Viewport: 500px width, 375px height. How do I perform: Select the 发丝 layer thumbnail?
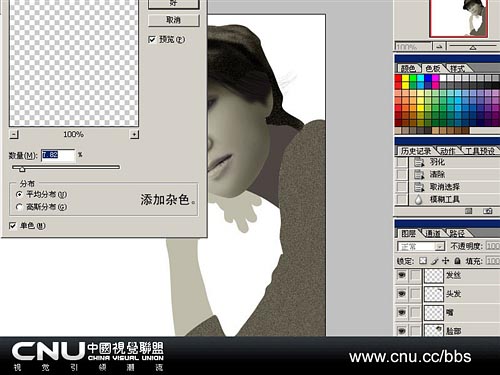[434, 275]
